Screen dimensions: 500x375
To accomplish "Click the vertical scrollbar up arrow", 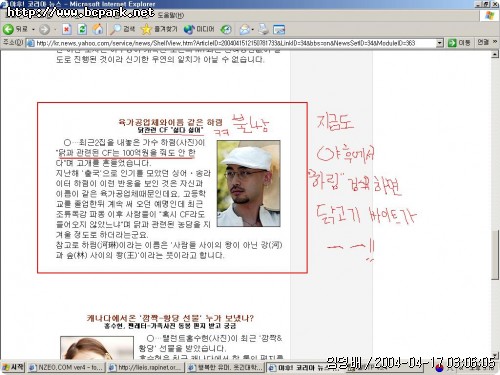I will tap(495, 54).
